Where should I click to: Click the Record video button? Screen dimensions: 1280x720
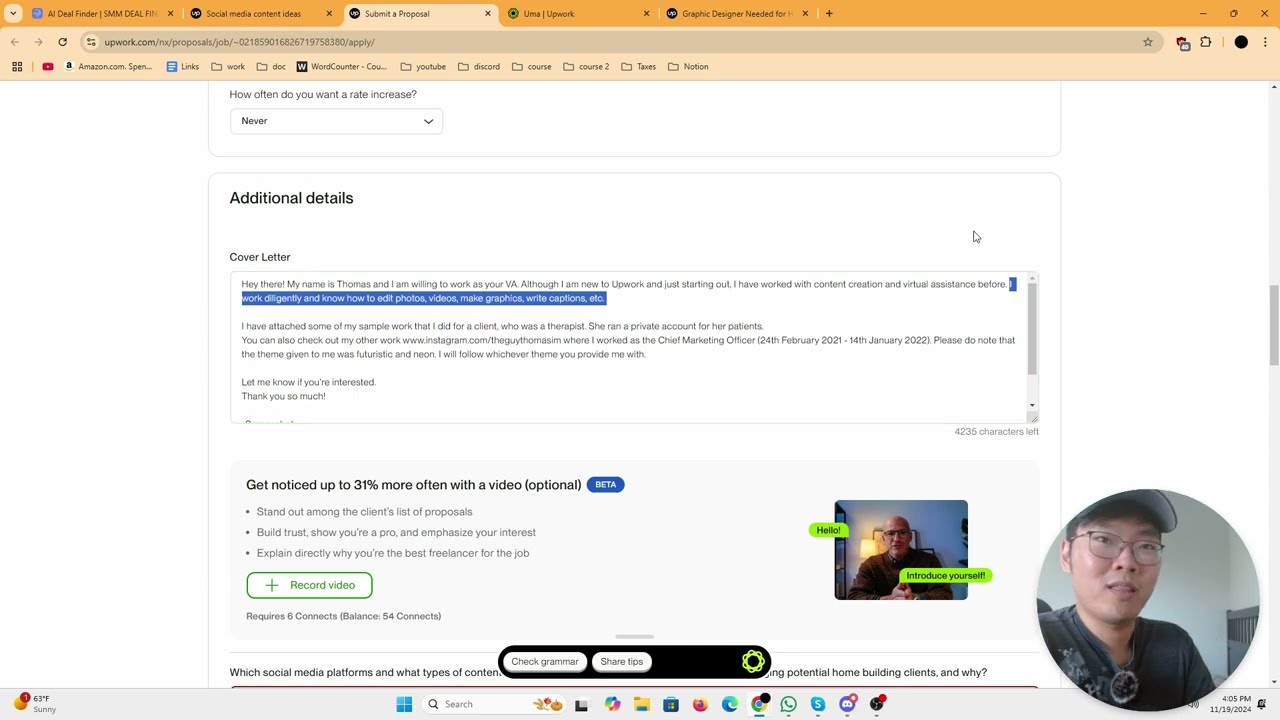pos(309,585)
